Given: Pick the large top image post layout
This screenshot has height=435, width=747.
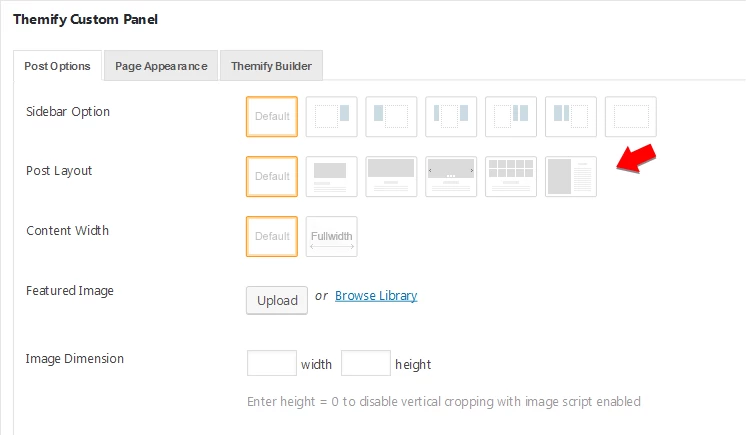Looking at the screenshot, I should (391, 176).
